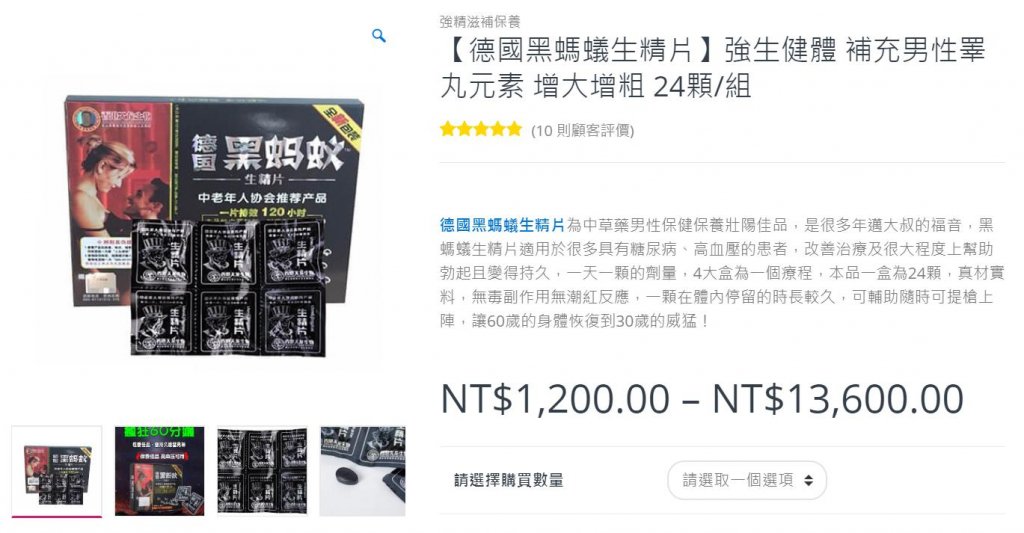Click the 請選擇購買數量 label
This screenshot has width=1024, height=533.
(509, 481)
